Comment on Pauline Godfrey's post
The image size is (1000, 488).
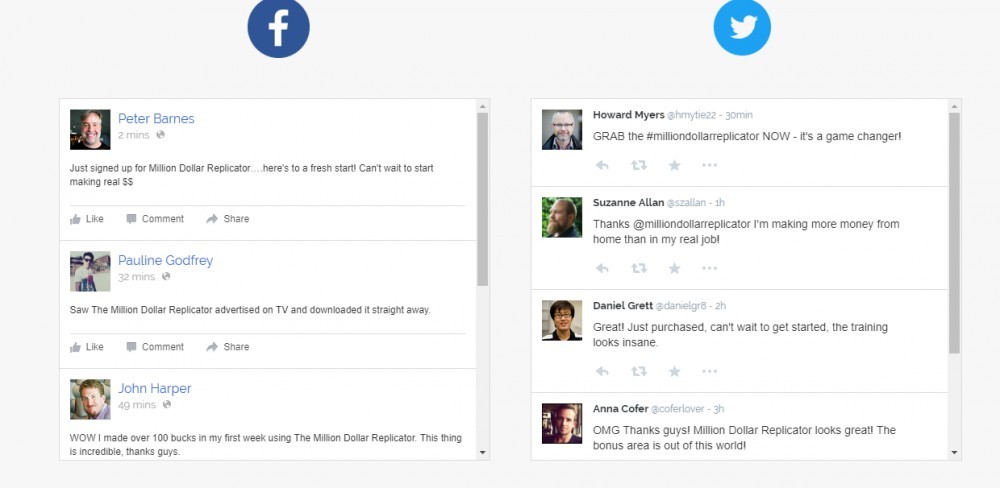155,347
